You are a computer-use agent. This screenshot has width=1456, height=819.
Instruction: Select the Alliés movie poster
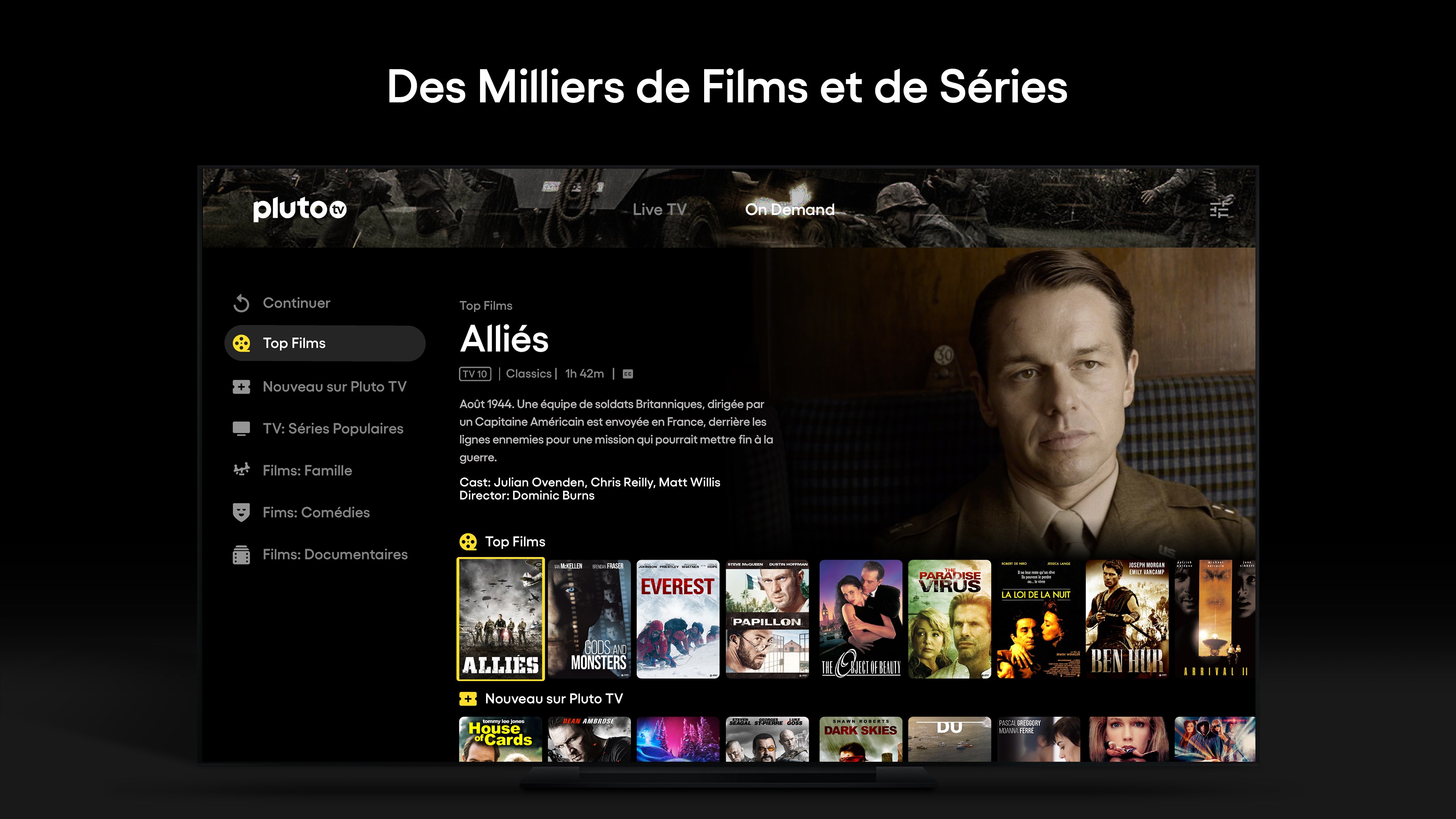click(x=500, y=619)
